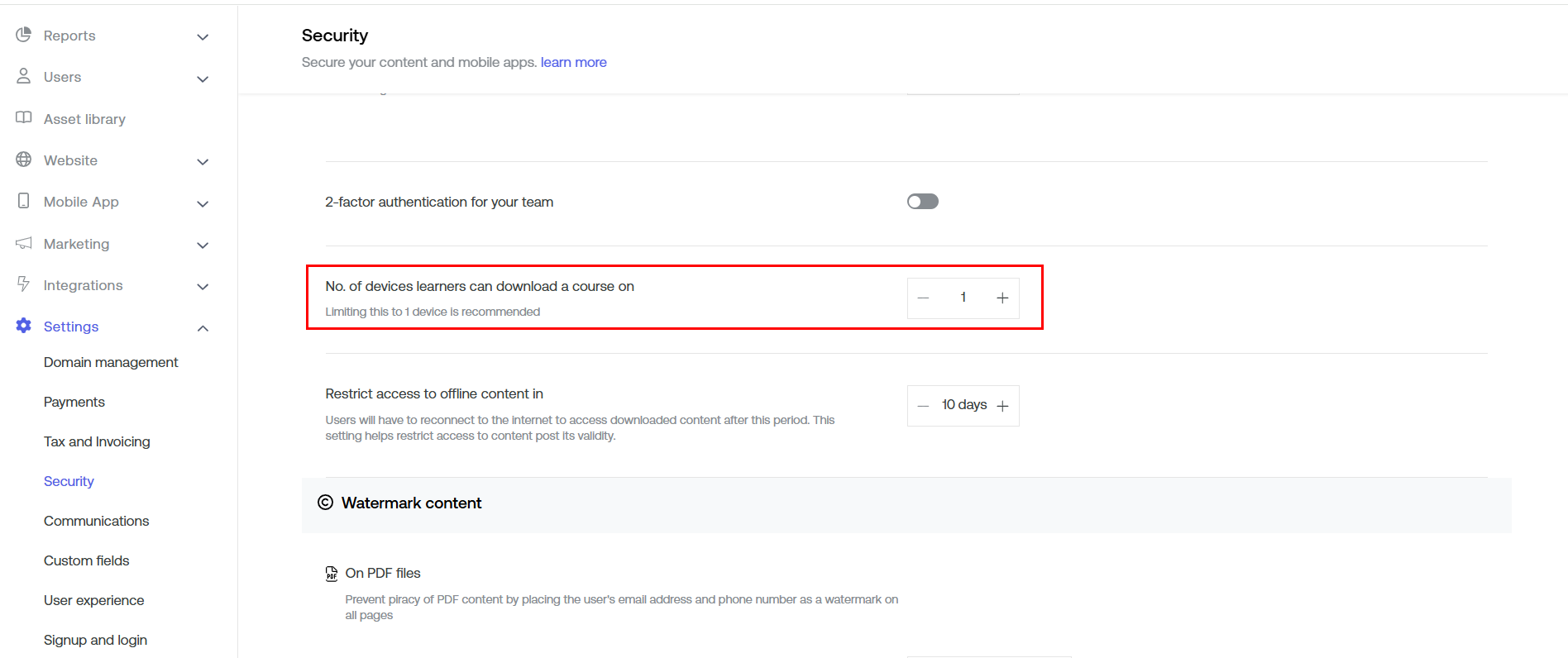Open the learn more link
The width and height of the screenshot is (1568, 658).
(x=573, y=62)
